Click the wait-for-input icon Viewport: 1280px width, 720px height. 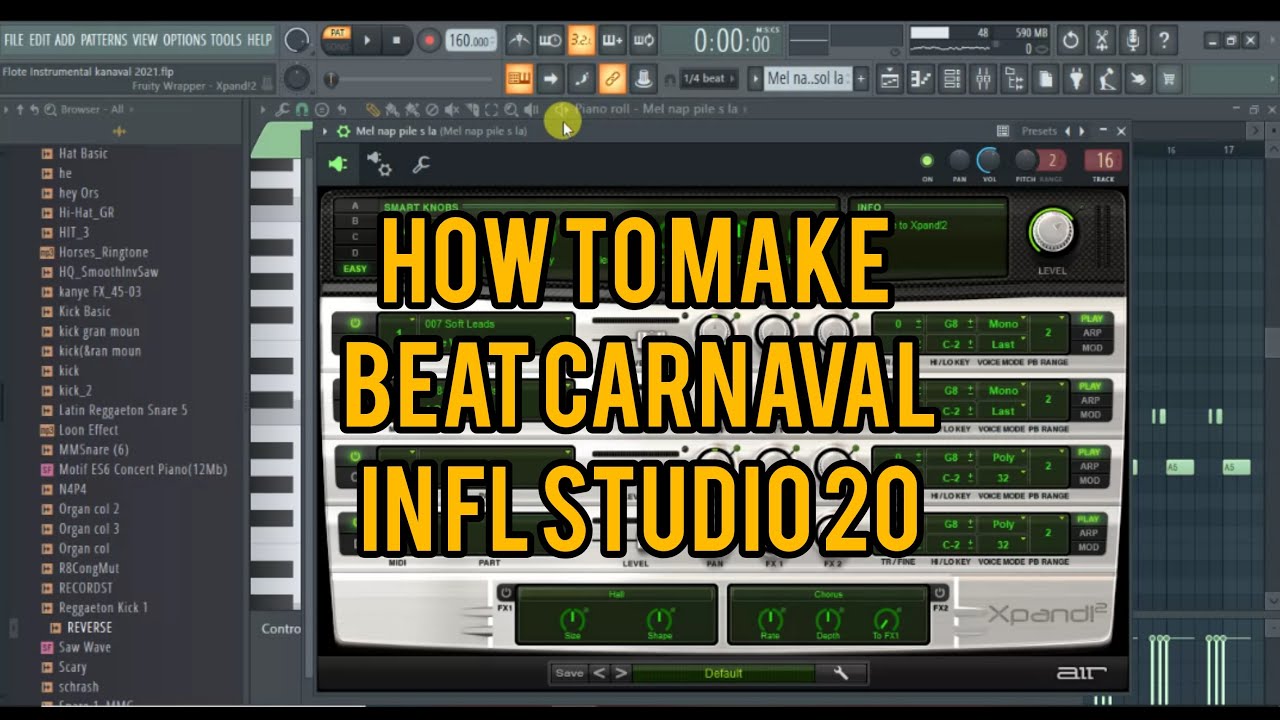(x=550, y=41)
